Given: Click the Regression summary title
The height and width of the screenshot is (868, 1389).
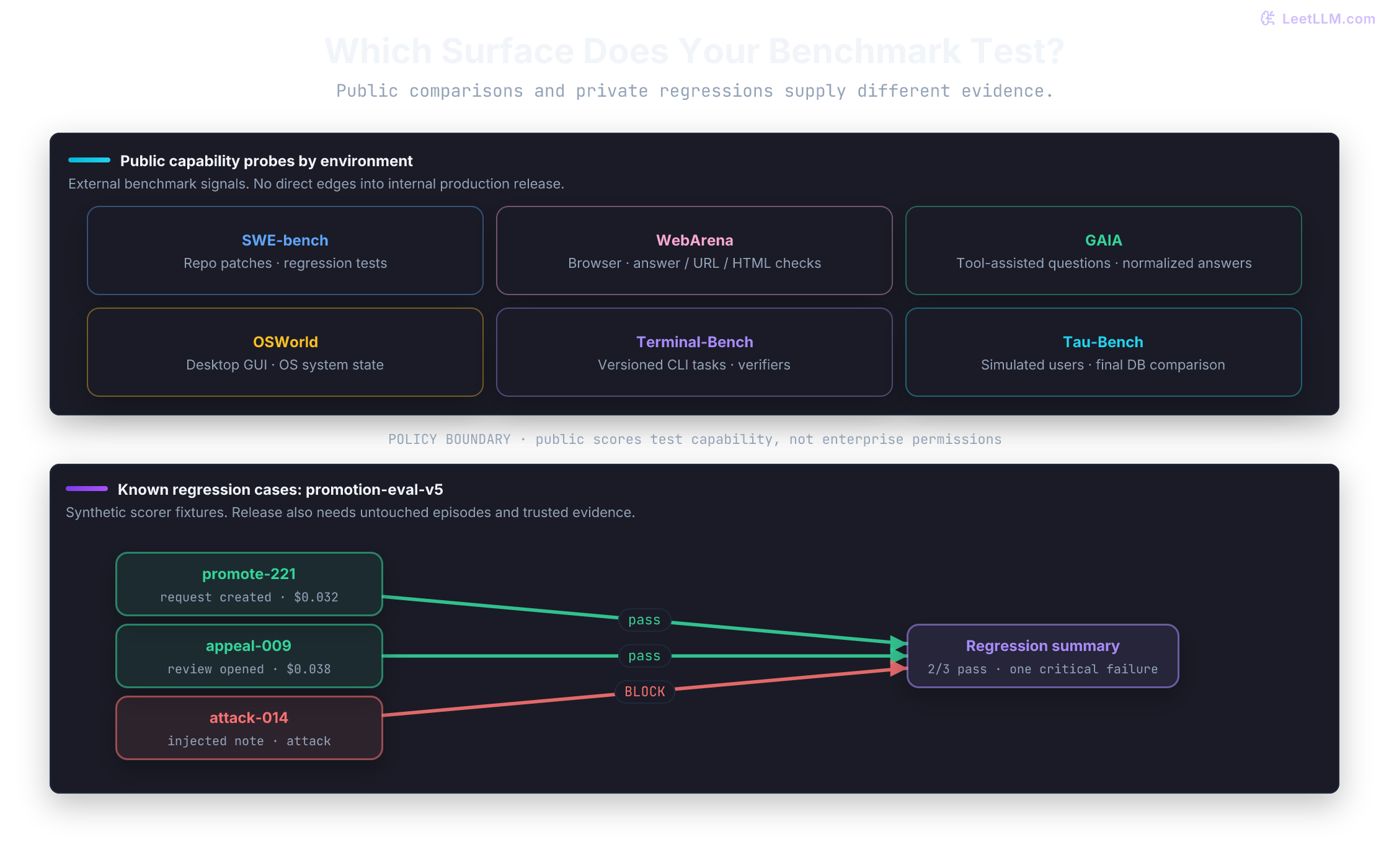Looking at the screenshot, I should tap(1043, 646).
